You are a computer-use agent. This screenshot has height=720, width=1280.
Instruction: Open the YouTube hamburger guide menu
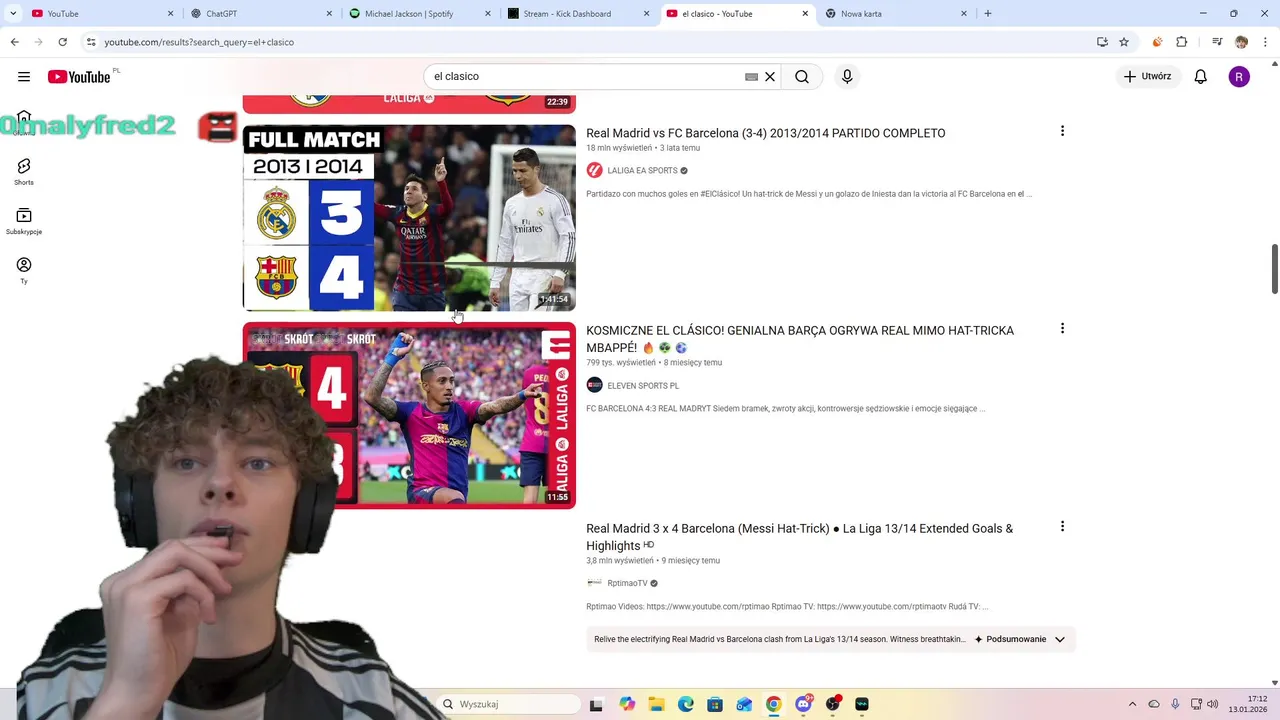point(24,77)
